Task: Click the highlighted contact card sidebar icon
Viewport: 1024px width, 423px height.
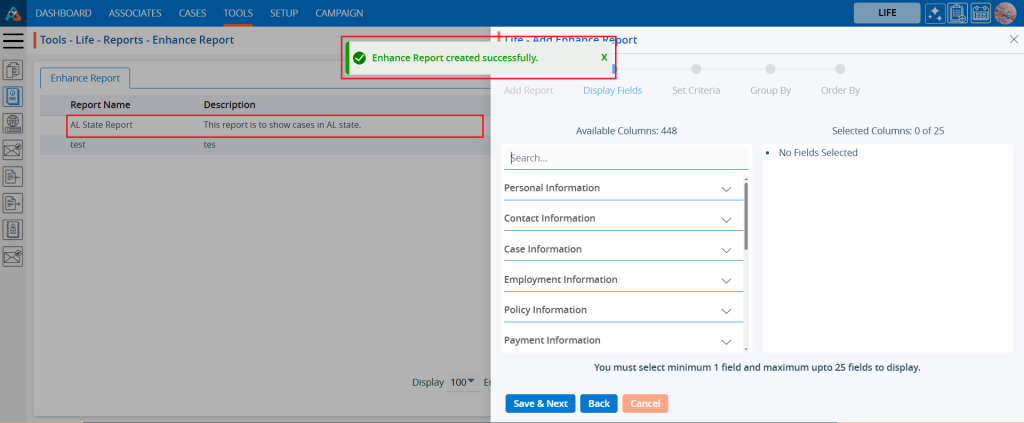Action: pyautogui.click(x=13, y=97)
